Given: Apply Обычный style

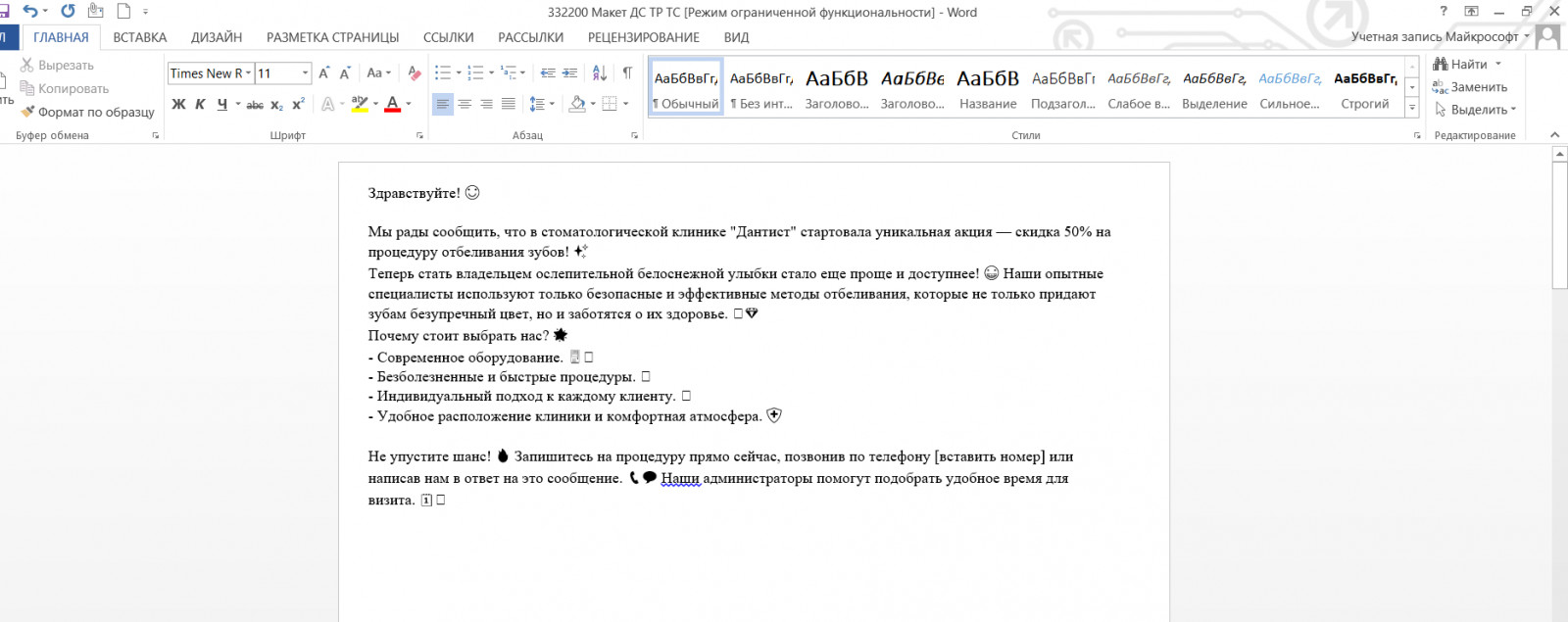Looking at the screenshot, I should click(x=686, y=86).
